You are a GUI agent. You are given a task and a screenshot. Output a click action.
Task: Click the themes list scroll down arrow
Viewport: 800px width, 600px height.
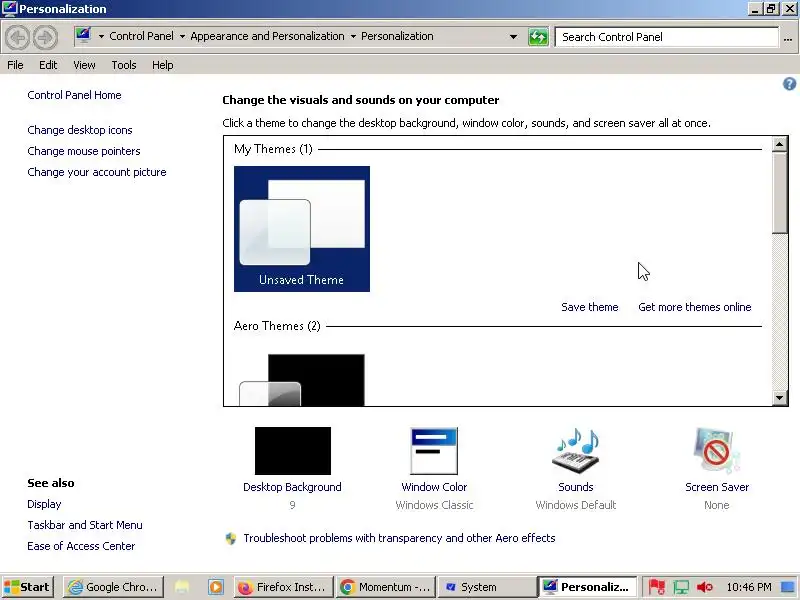[779, 397]
